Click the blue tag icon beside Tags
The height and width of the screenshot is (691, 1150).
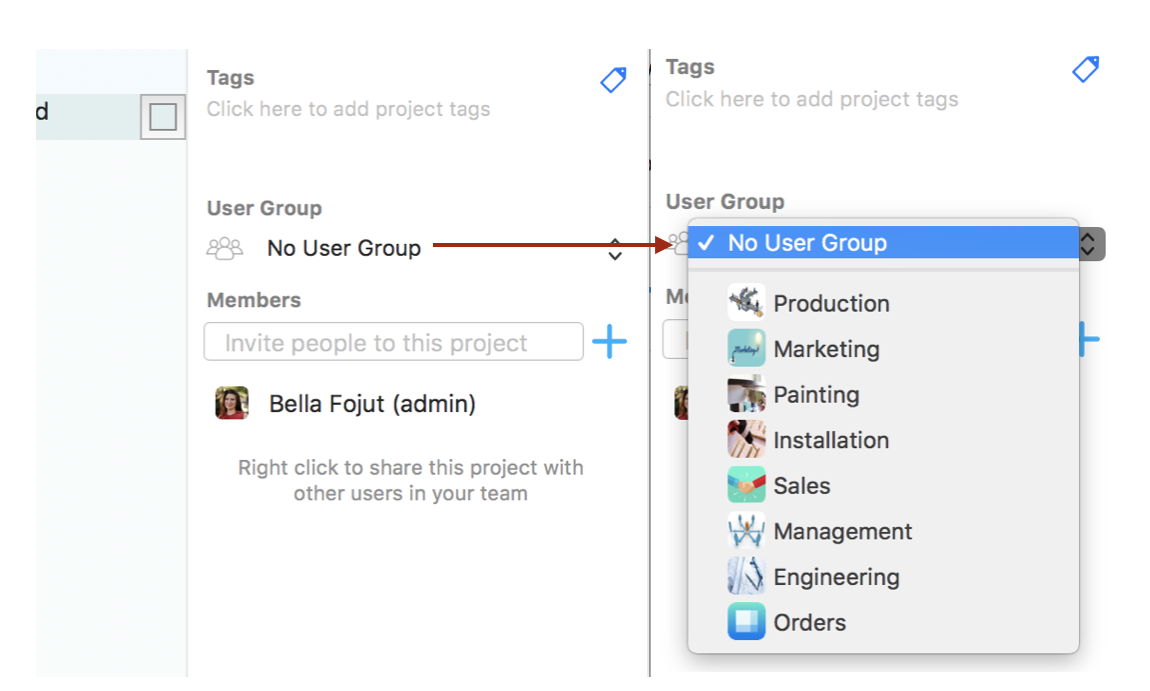pos(613,79)
